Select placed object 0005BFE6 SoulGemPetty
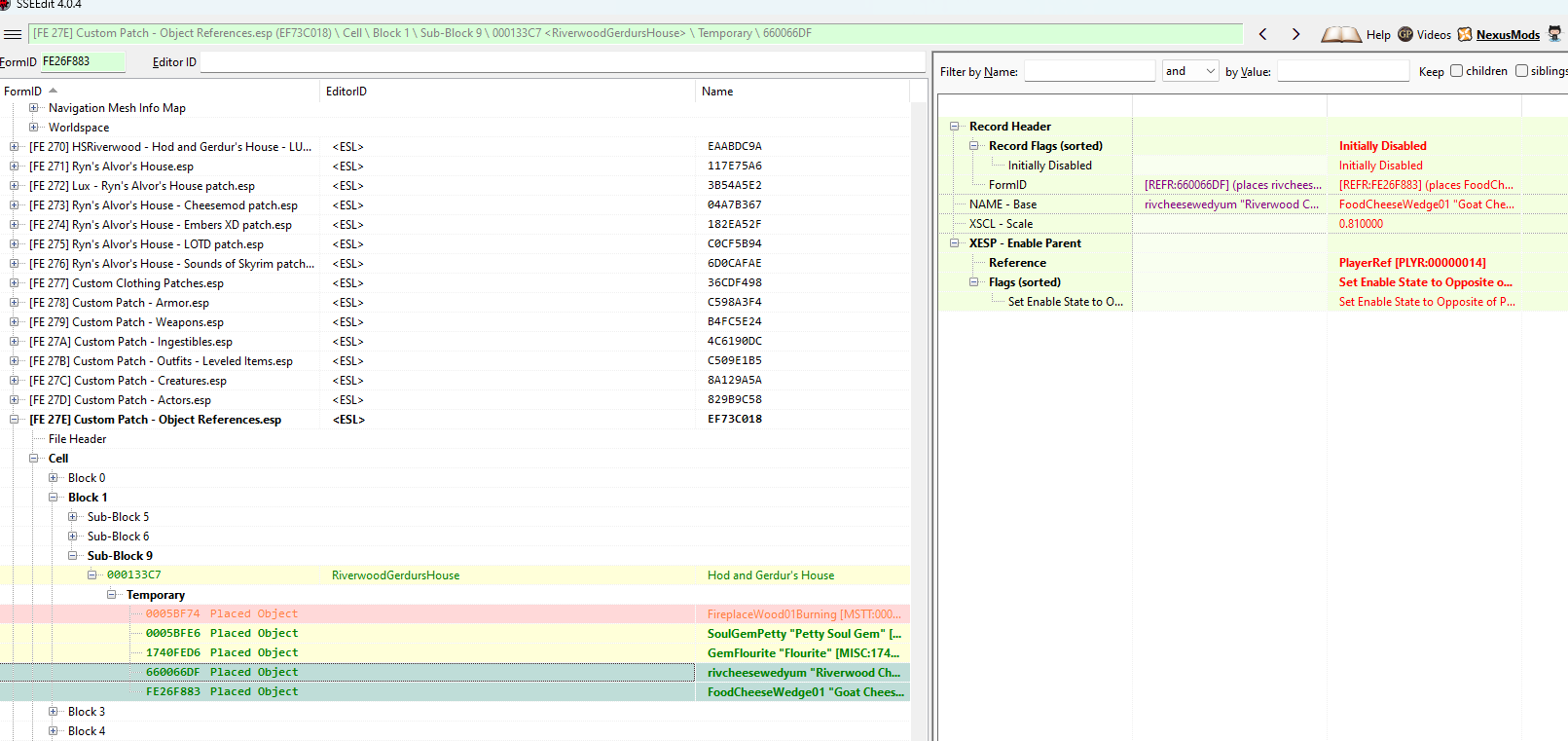 tap(455, 634)
